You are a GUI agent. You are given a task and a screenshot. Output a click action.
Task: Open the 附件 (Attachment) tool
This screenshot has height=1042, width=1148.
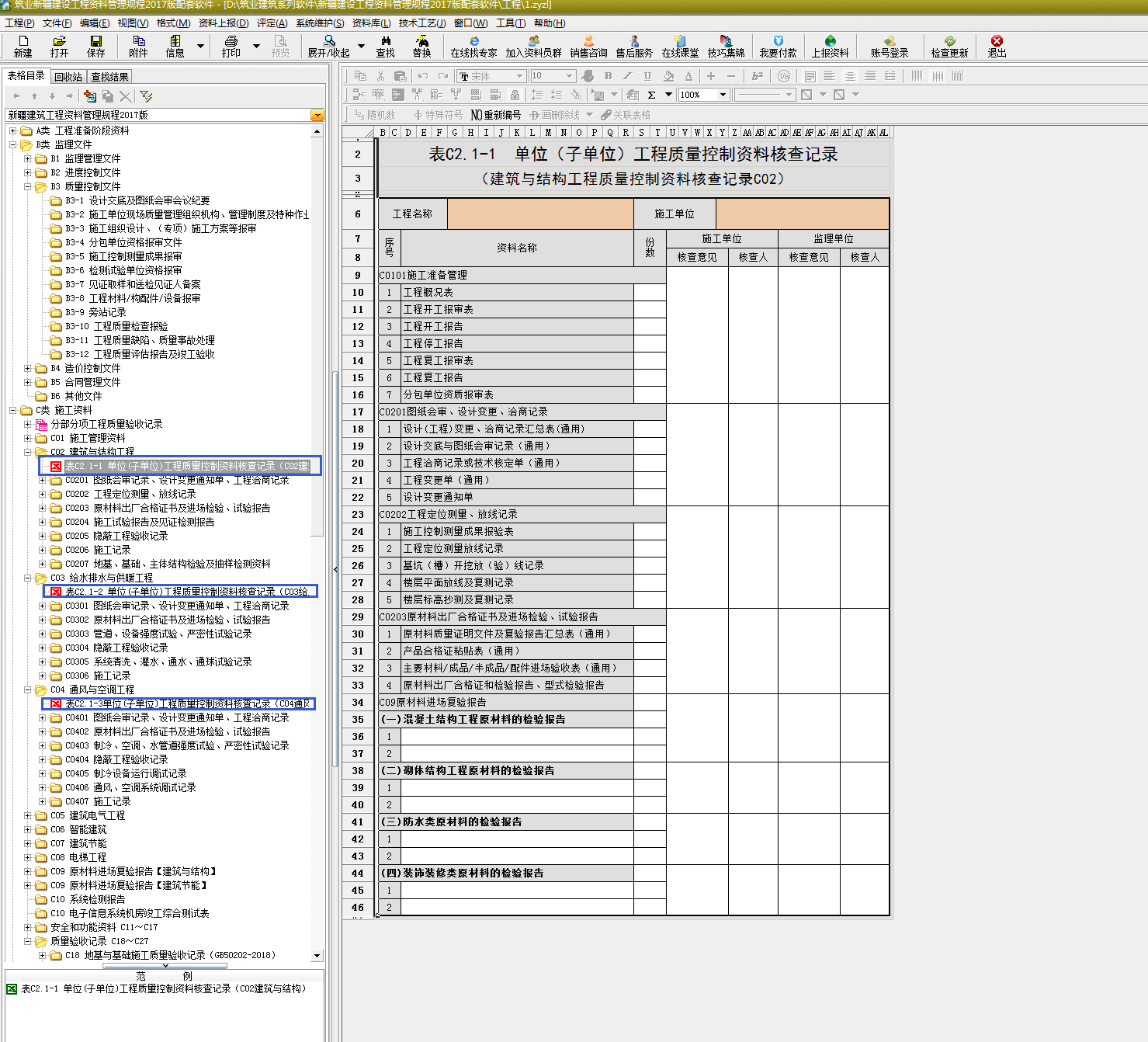pyautogui.click(x=138, y=47)
